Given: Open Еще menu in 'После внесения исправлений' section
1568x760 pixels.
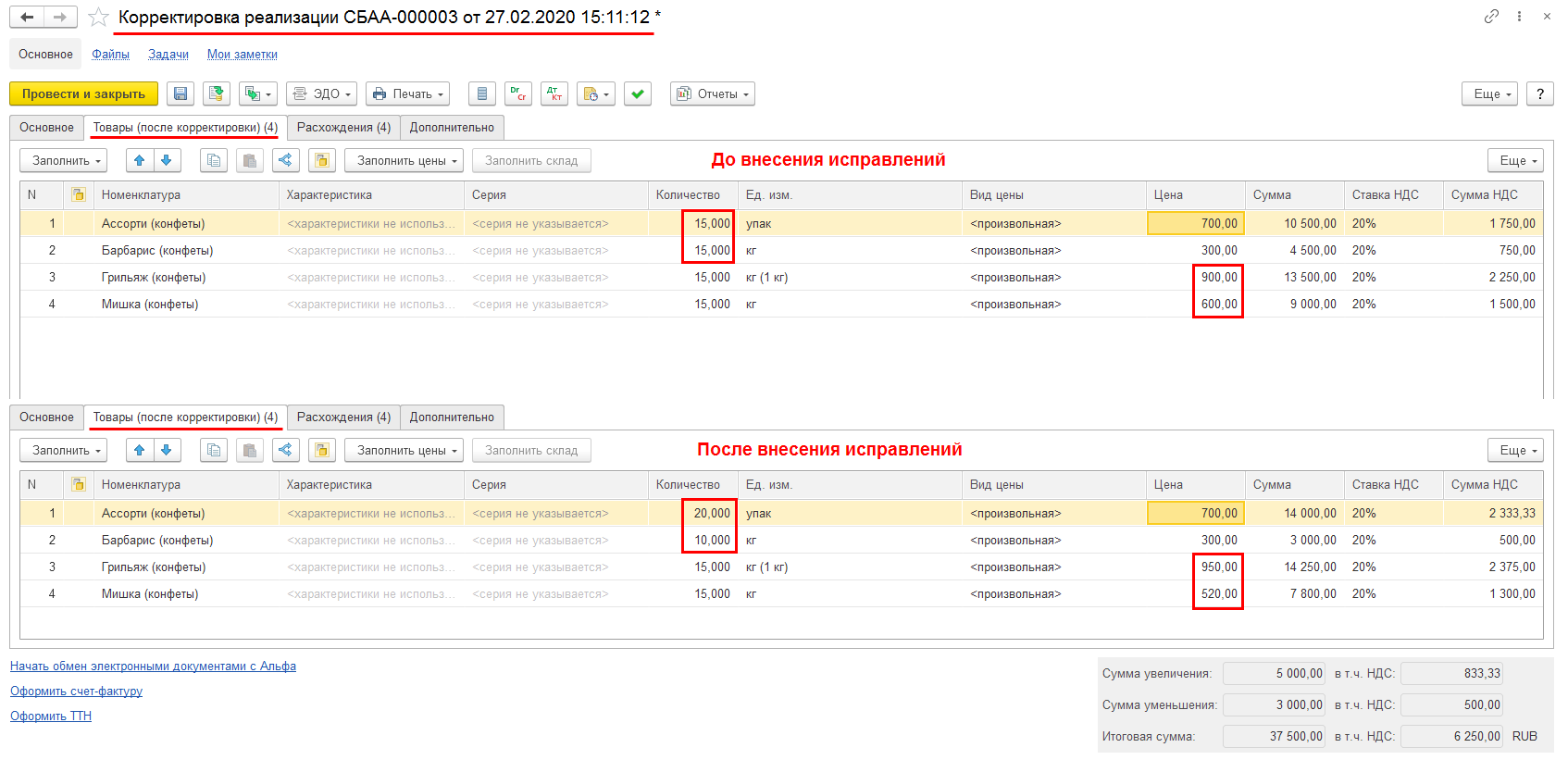Looking at the screenshot, I should coord(1515,450).
